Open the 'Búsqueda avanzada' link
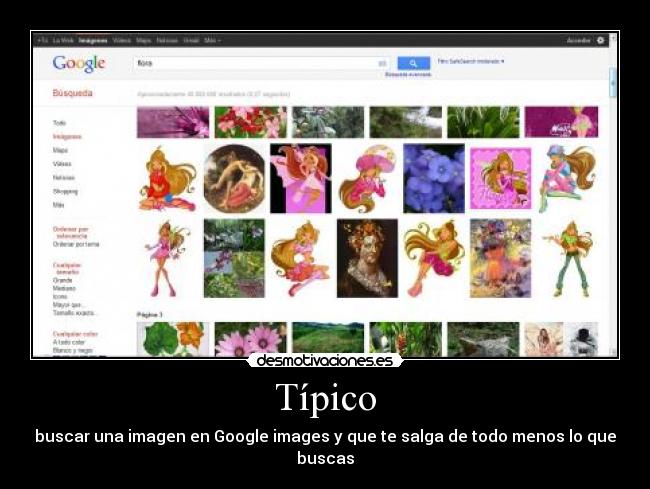Image resolution: width=650 pixels, height=489 pixels. pos(408,75)
